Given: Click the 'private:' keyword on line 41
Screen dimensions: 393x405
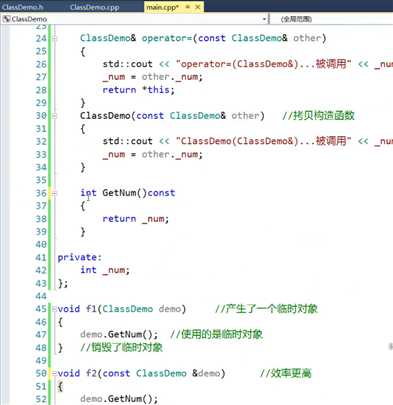Looking at the screenshot, I should pyautogui.click(x=79, y=257).
